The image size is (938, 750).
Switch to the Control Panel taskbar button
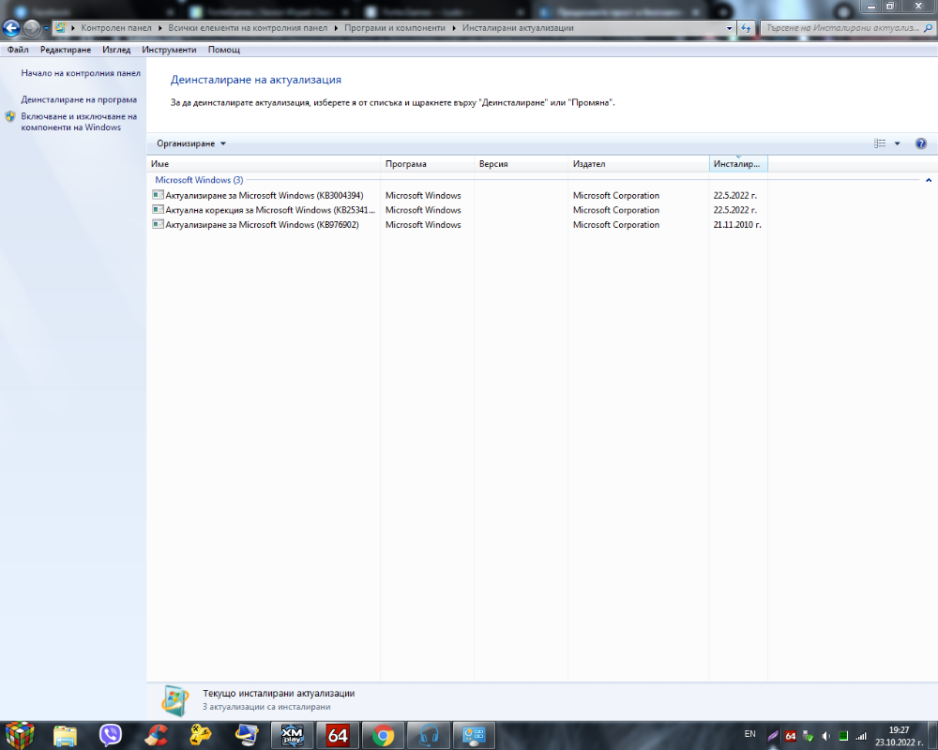click(x=474, y=736)
